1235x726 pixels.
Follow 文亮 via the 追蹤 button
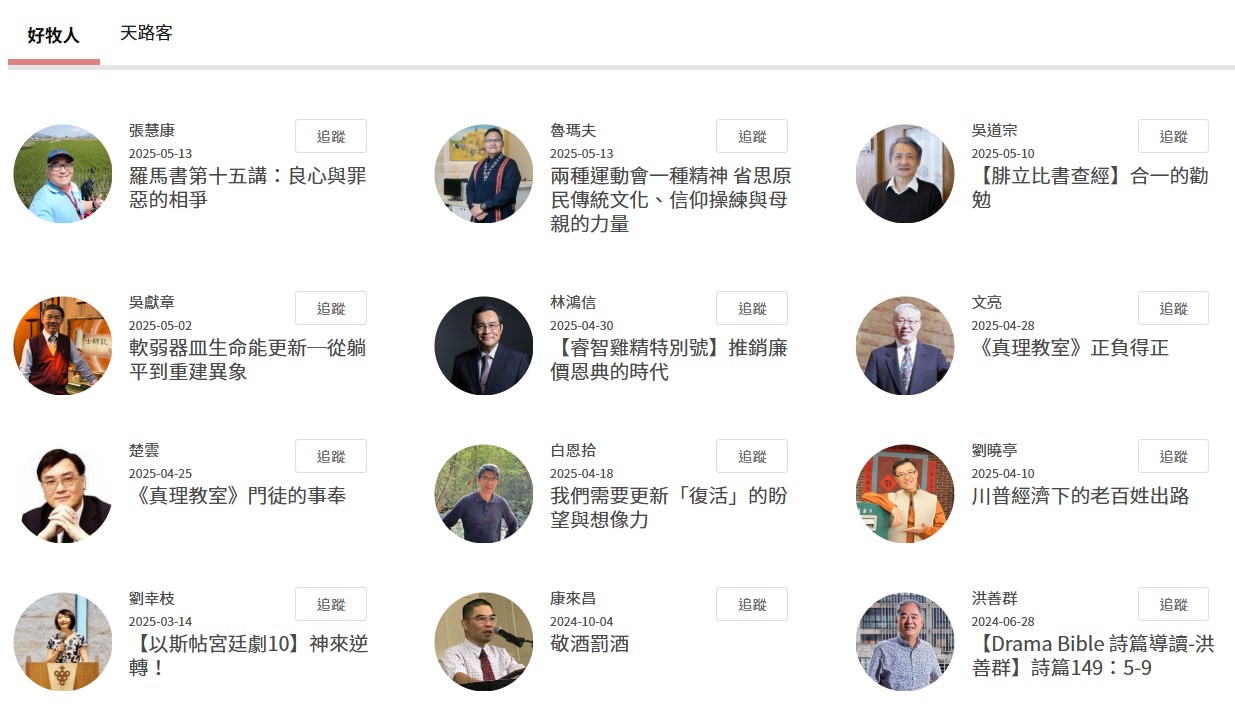click(1174, 308)
